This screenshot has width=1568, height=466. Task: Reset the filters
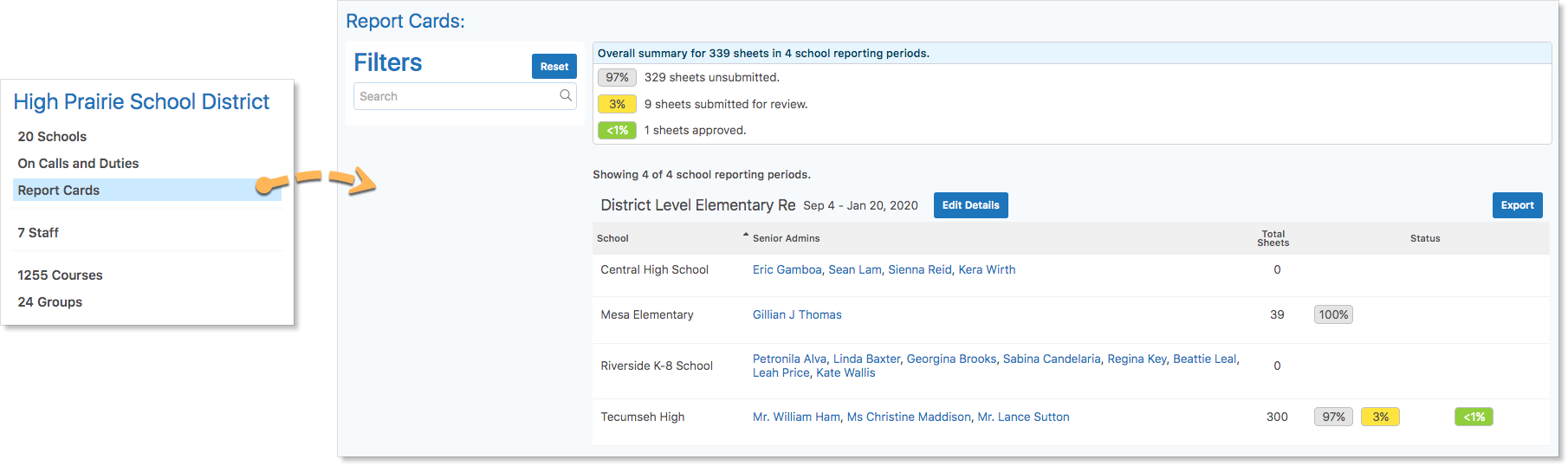point(554,66)
